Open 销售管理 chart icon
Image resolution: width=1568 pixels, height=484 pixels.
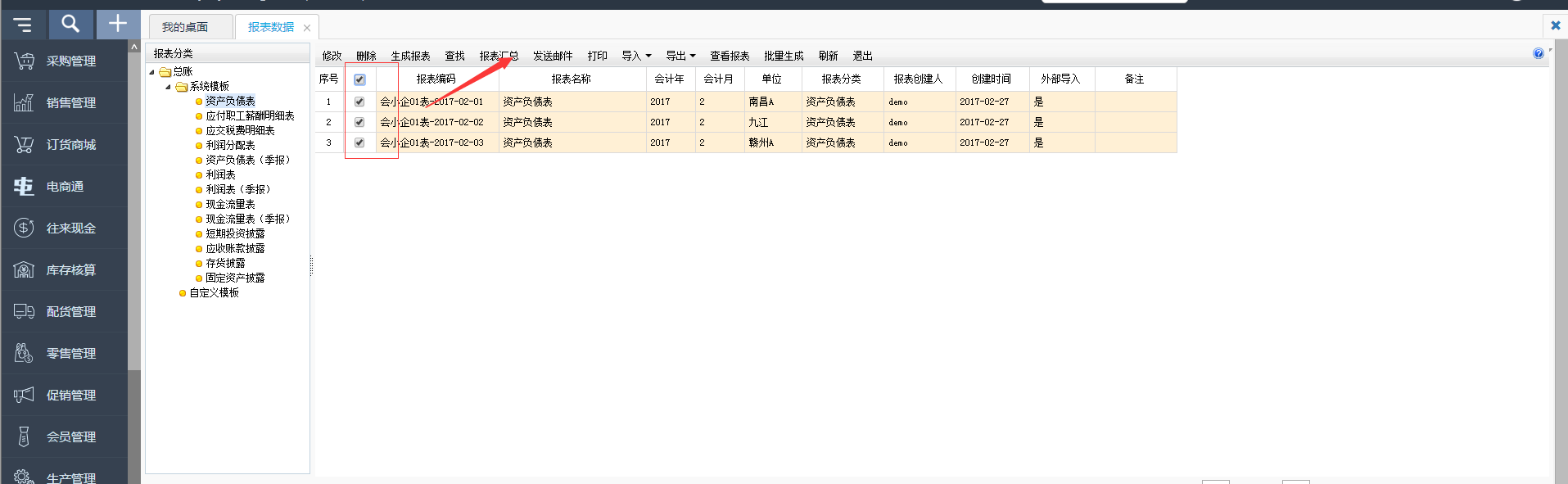pyautogui.click(x=24, y=102)
